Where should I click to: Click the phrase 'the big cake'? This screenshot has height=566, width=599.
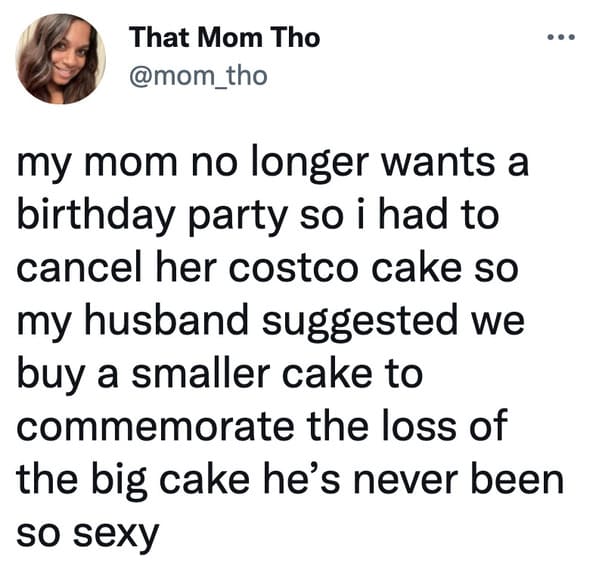point(133,482)
